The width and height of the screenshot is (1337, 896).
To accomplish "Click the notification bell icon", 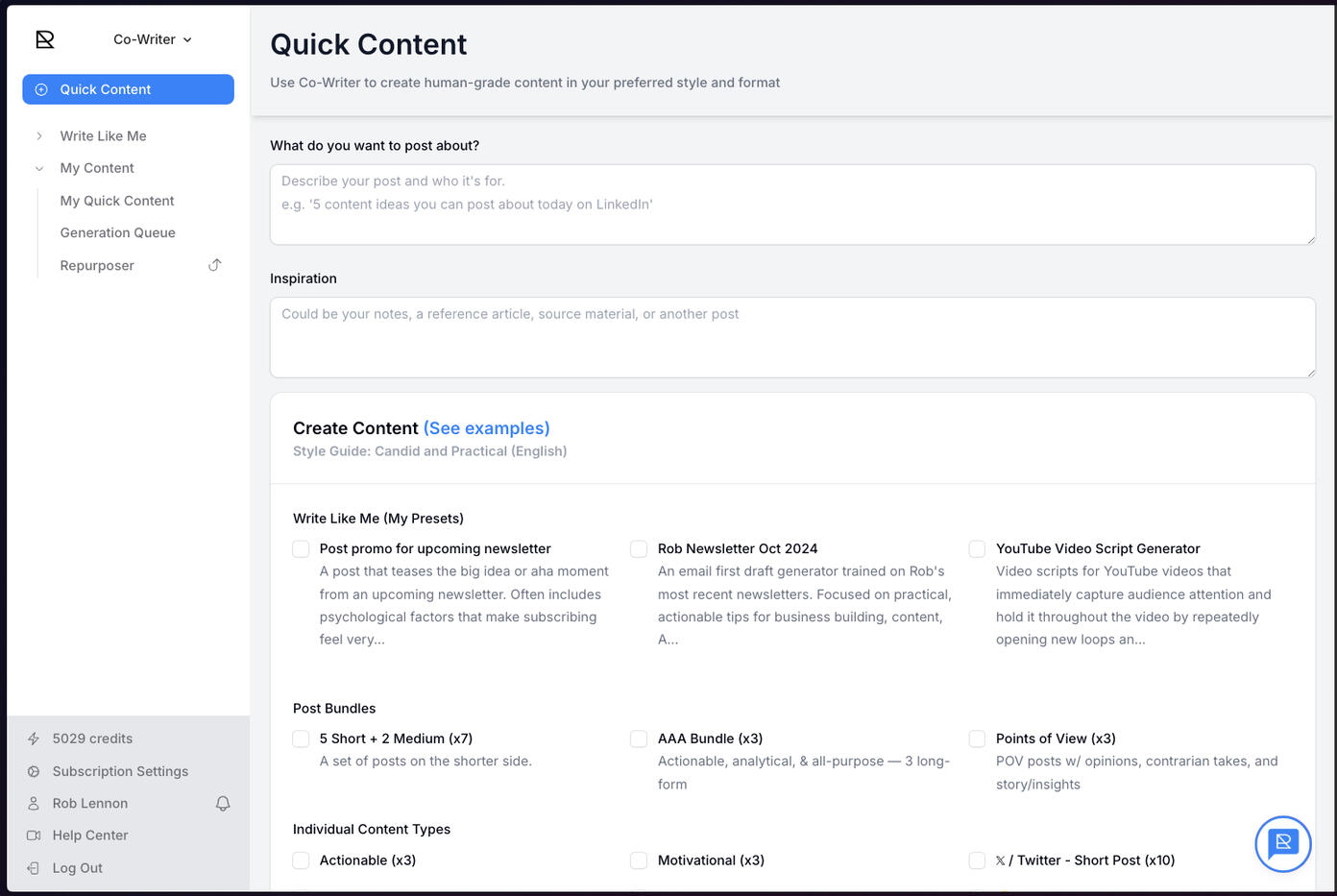I will (x=223, y=804).
